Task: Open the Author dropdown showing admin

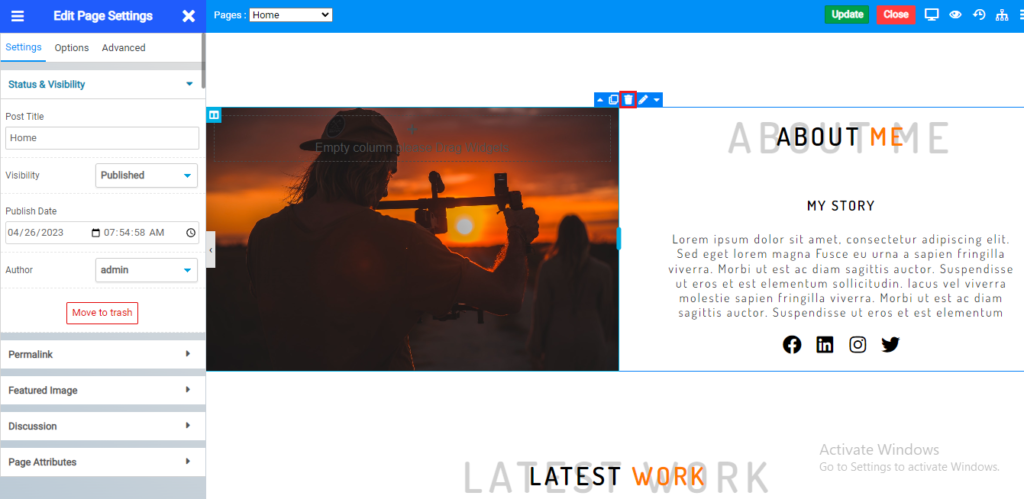Action: pos(146,269)
